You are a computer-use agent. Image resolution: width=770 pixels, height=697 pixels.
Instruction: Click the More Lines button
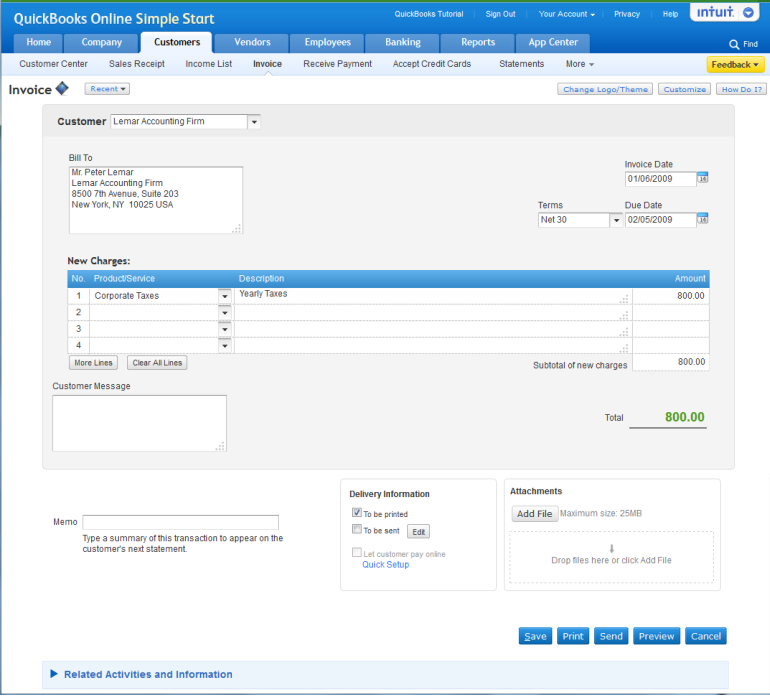click(93, 363)
